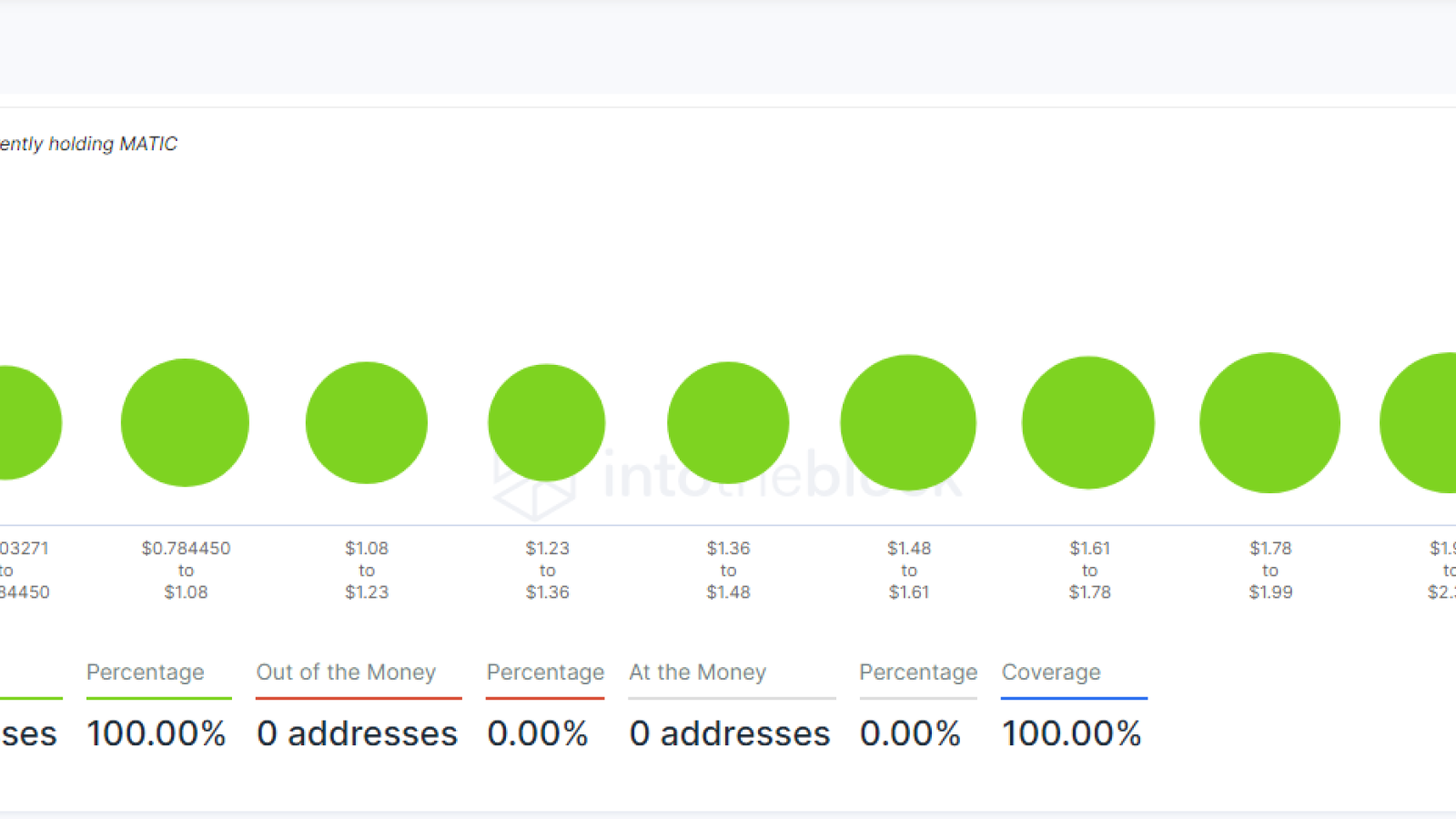Click the red-underlined Percentage heading

click(545, 672)
